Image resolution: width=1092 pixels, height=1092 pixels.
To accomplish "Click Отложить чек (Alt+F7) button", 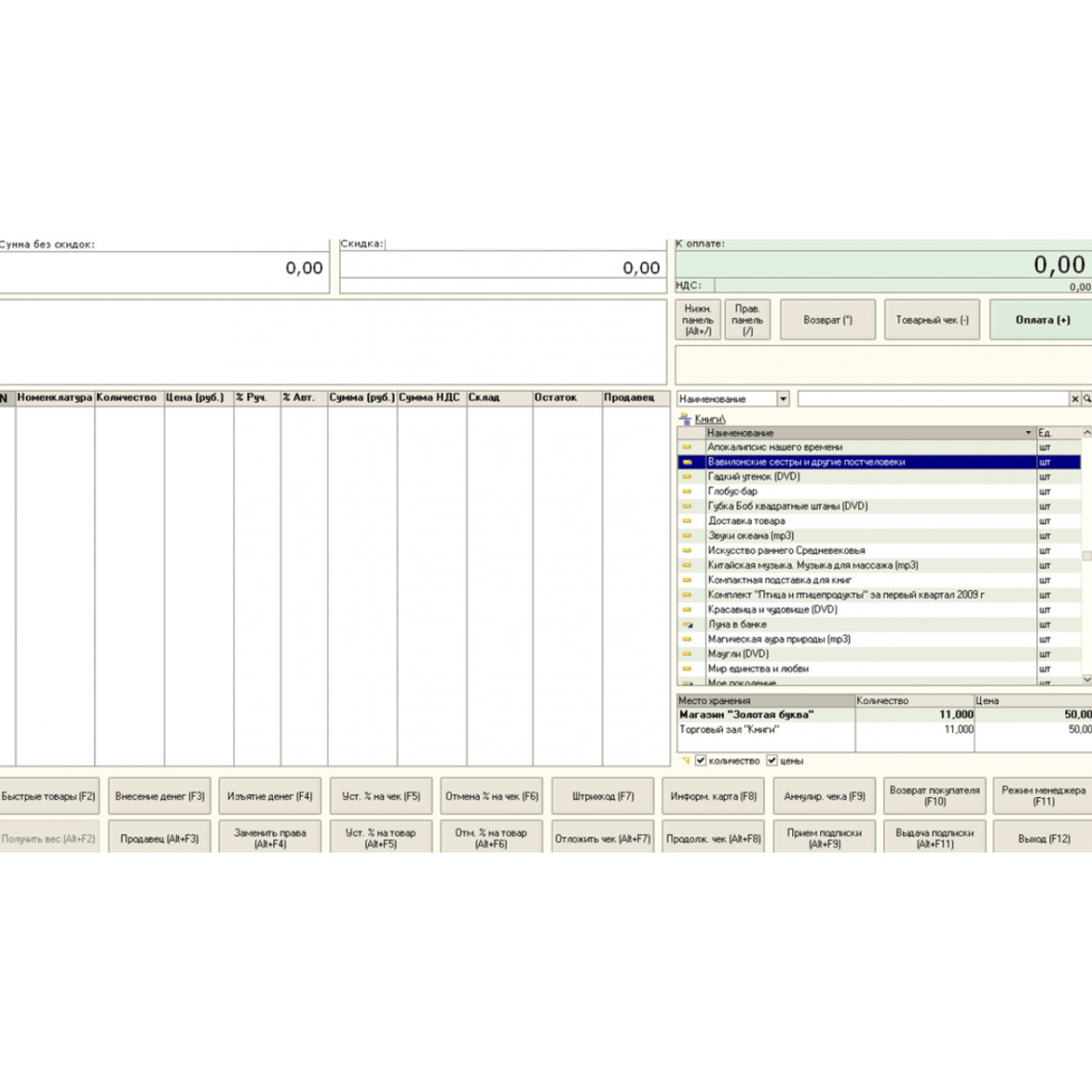I will tap(603, 838).
